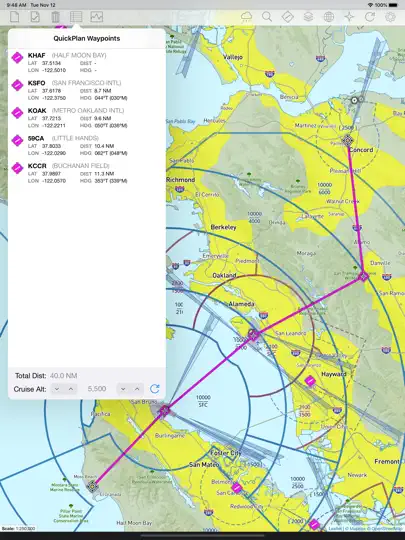Select the KCCR Buchanan Field waypoint row

point(87,173)
